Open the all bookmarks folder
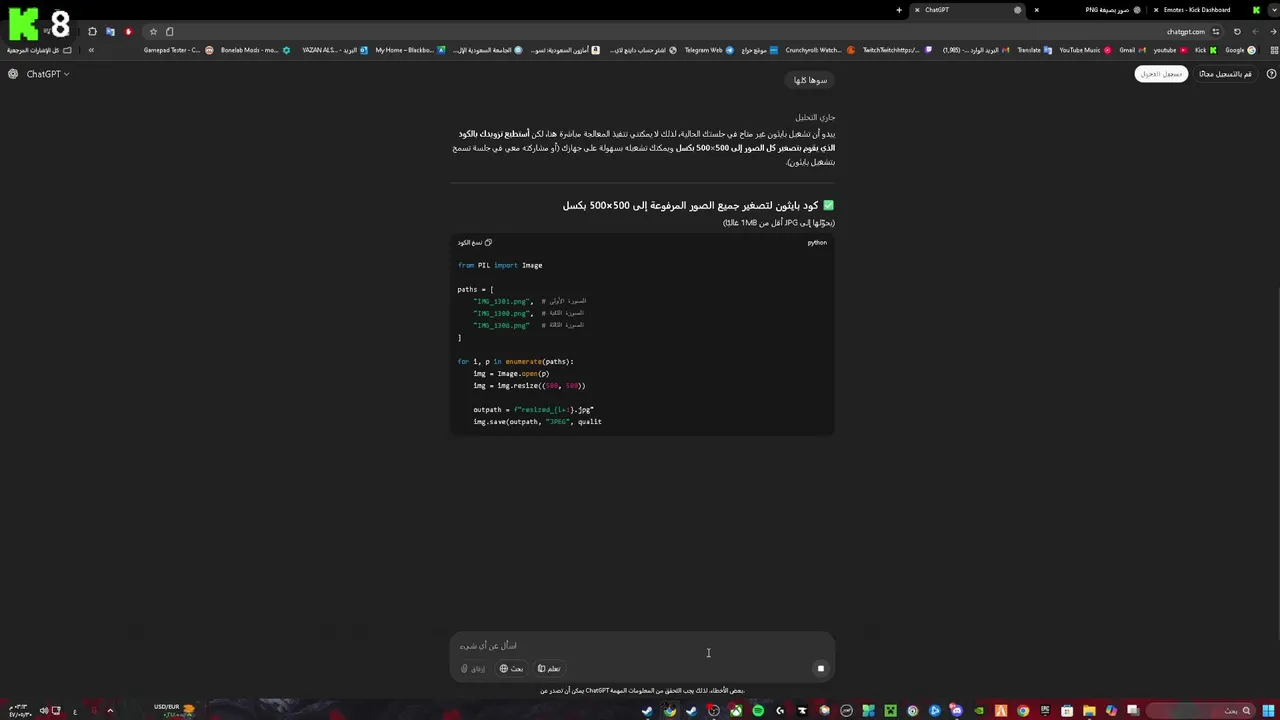Image resolution: width=1280 pixels, height=720 pixels. pos(40,50)
